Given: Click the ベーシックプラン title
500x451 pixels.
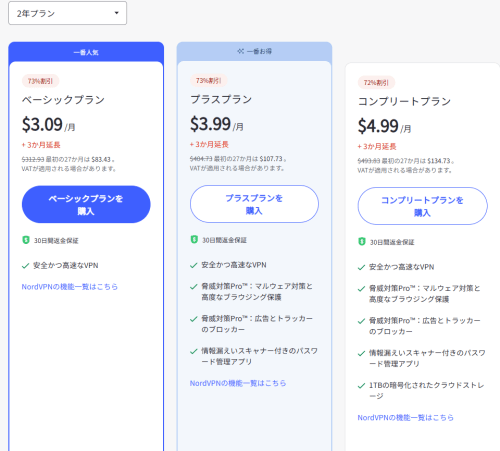Looking at the screenshot, I should pyautogui.click(x=63, y=100).
